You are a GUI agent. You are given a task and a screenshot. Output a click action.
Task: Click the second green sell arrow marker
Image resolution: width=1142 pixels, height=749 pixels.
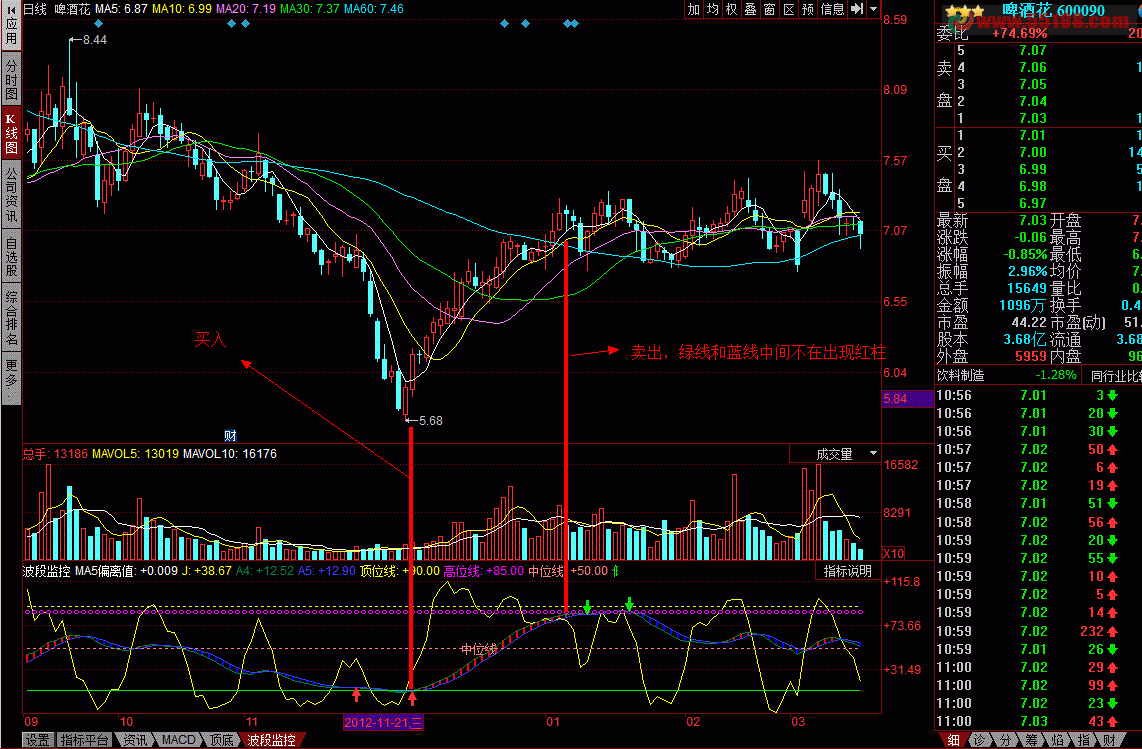[x=629, y=603]
